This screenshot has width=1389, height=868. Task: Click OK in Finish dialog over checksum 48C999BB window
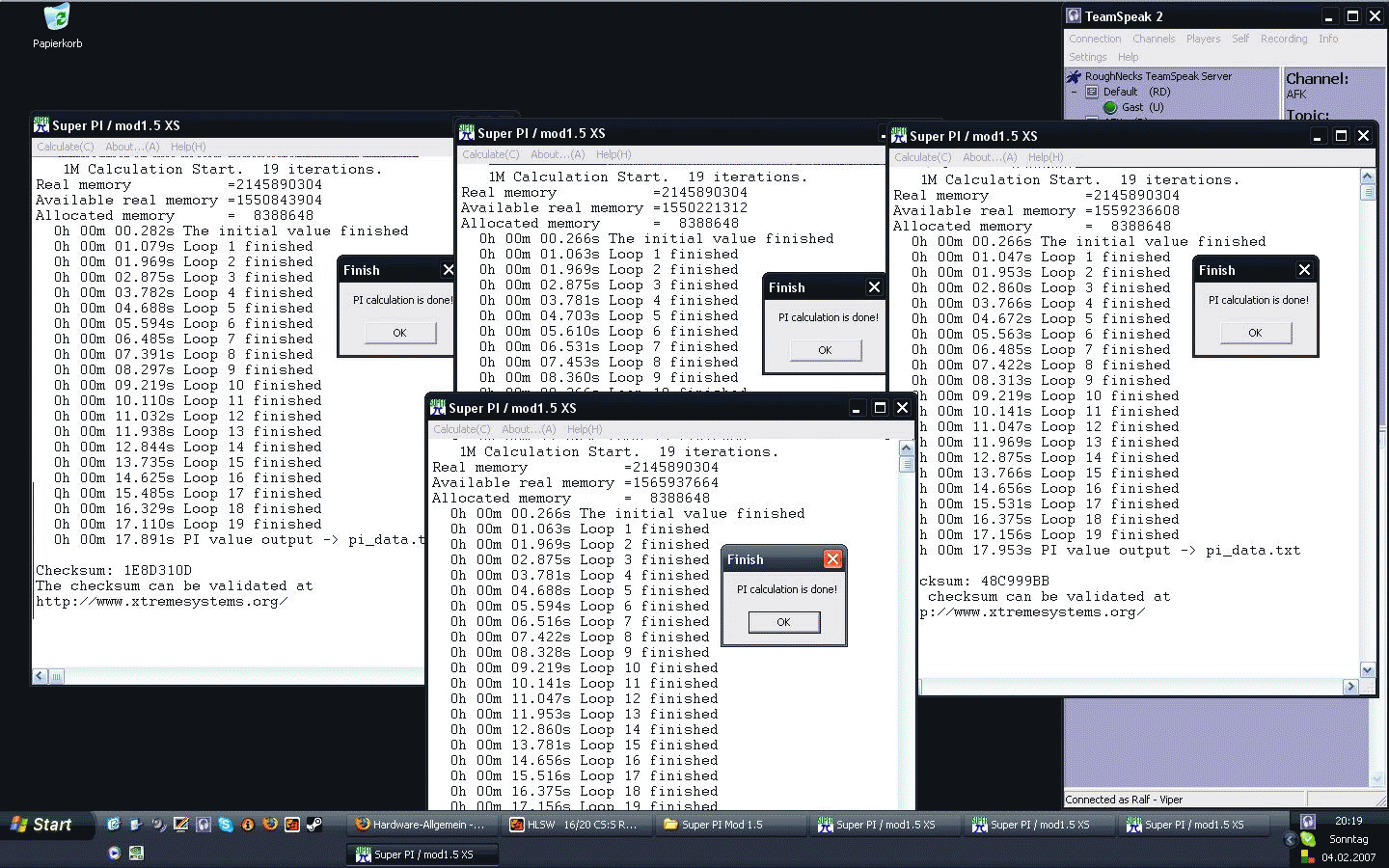pyautogui.click(x=1255, y=333)
